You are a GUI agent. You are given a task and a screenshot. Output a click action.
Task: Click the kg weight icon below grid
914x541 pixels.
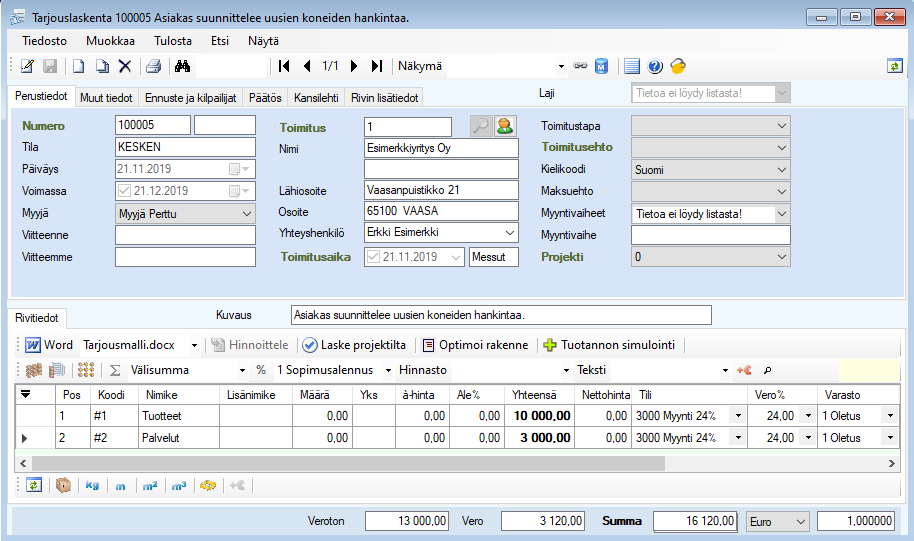pyautogui.click(x=92, y=485)
